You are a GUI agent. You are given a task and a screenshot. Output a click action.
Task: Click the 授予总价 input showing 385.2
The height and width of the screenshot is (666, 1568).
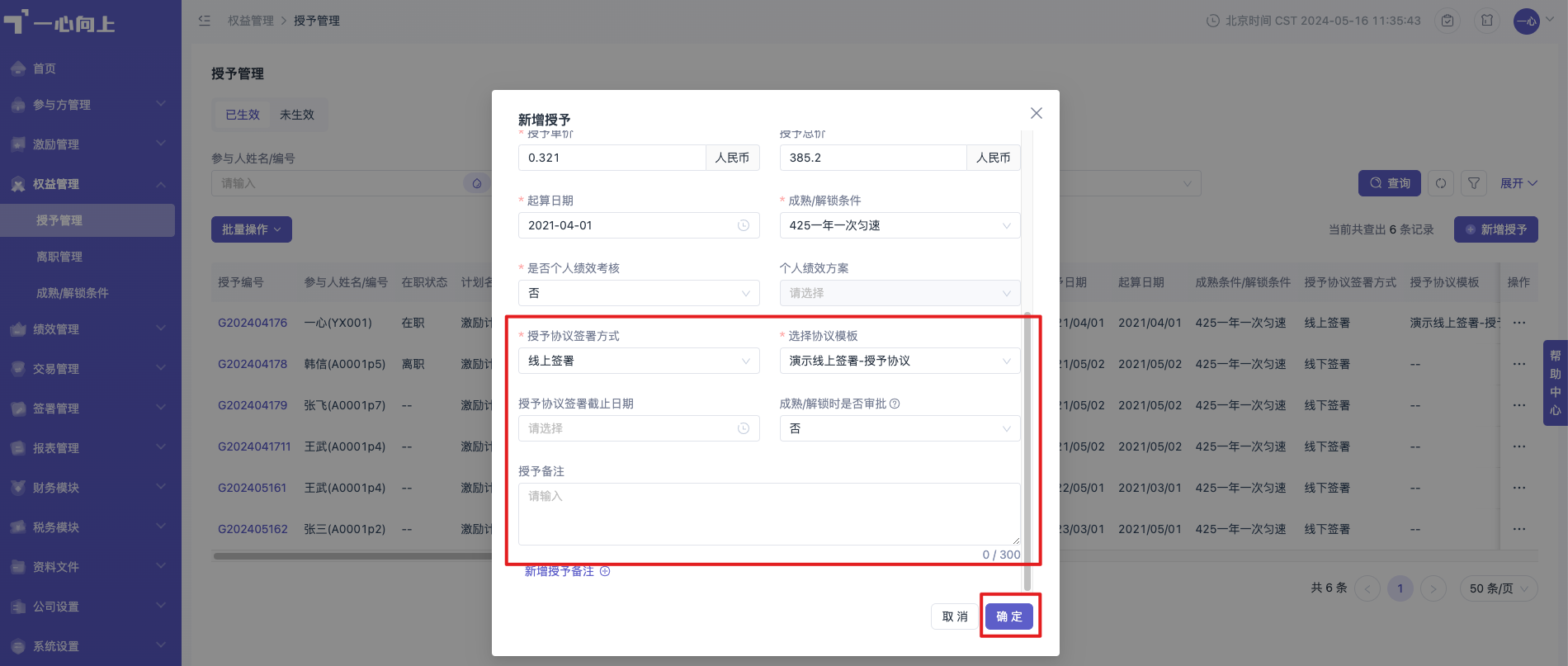873,158
